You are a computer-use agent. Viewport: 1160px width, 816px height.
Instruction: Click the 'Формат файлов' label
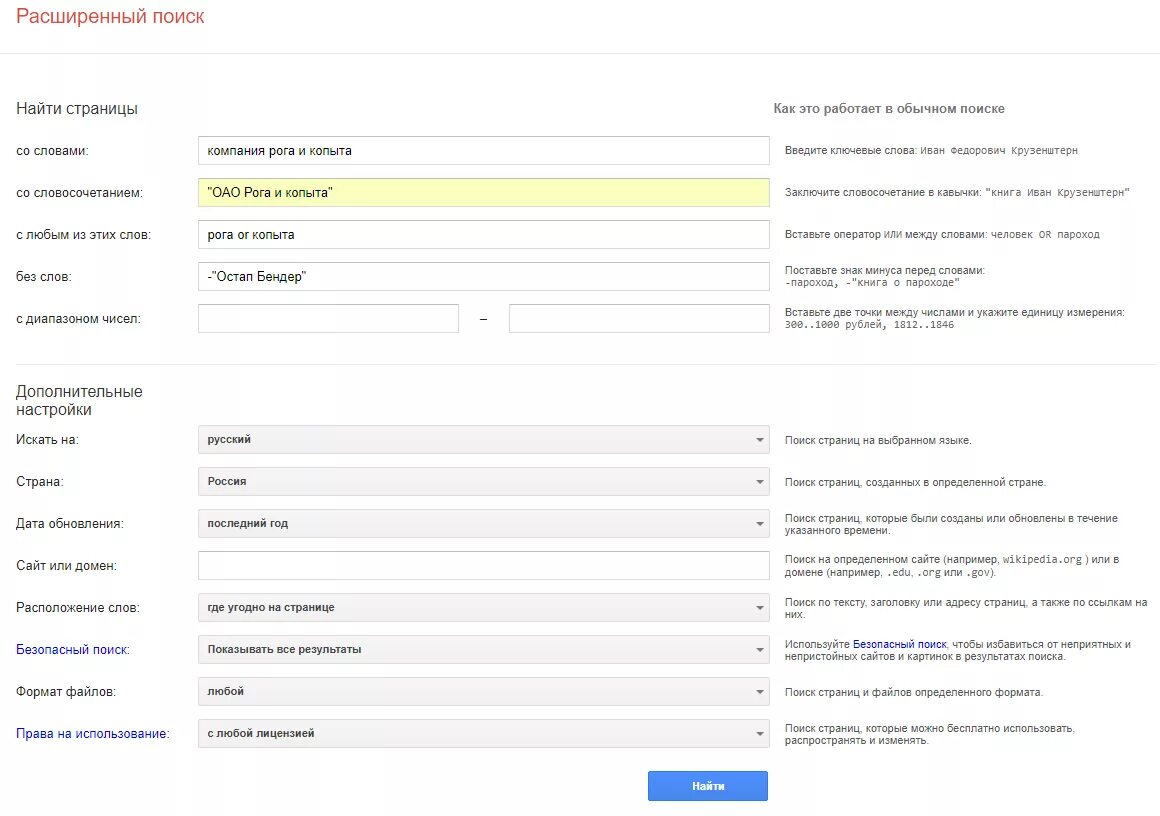point(66,692)
